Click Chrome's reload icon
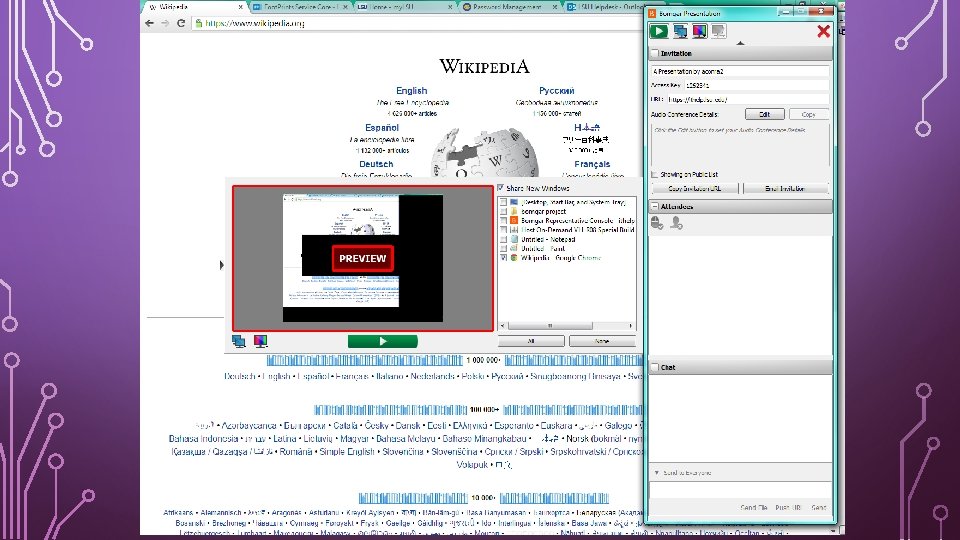This screenshot has height=540, width=960. (x=181, y=23)
